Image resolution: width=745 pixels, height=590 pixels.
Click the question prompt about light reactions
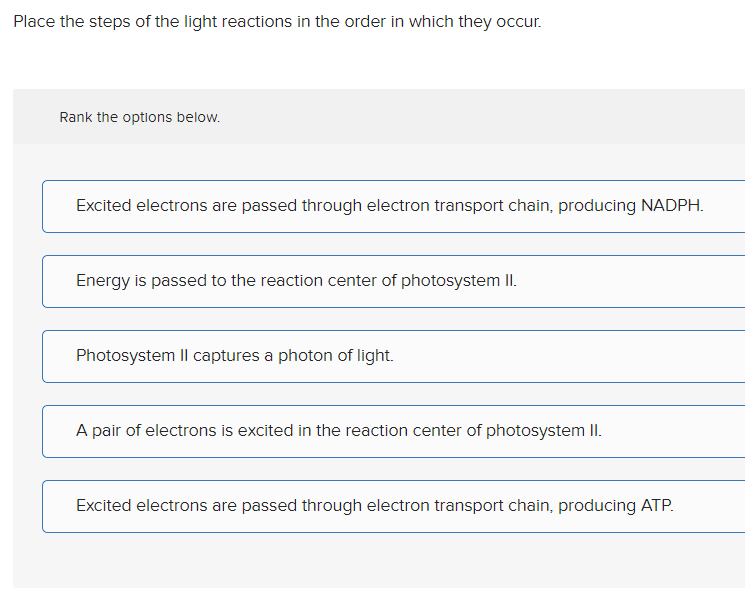pos(277,22)
